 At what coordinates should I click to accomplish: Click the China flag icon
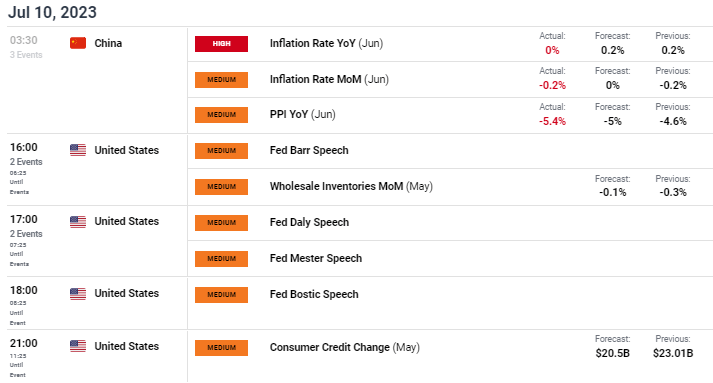click(x=78, y=43)
